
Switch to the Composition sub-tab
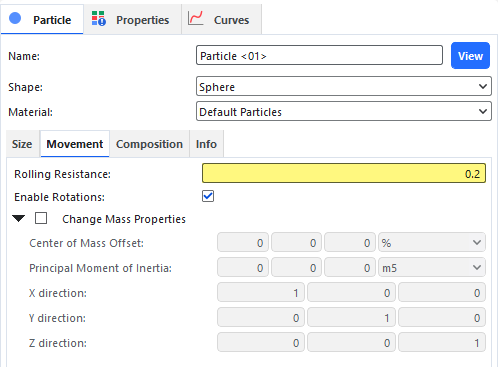[149, 144]
